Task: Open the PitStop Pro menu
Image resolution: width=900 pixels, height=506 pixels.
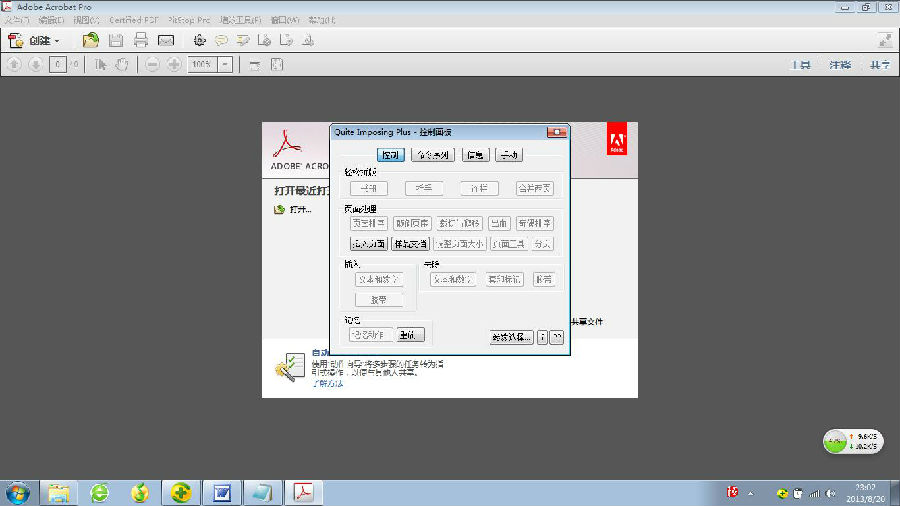Action: click(x=189, y=20)
